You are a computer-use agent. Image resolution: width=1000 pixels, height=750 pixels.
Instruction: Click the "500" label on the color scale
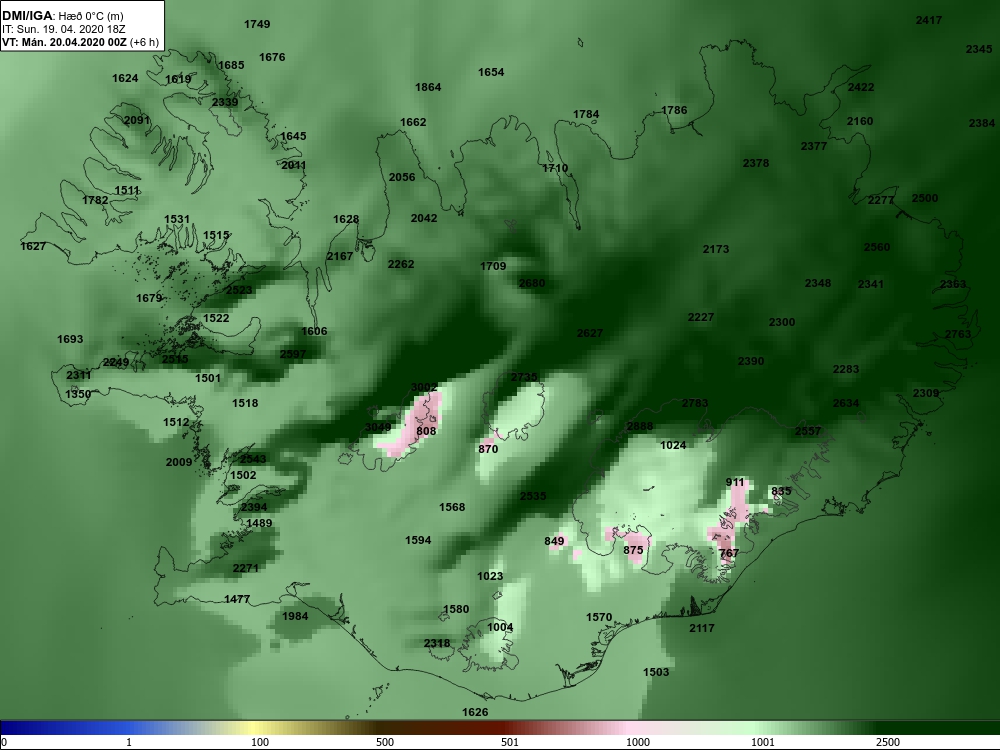point(385,742)
